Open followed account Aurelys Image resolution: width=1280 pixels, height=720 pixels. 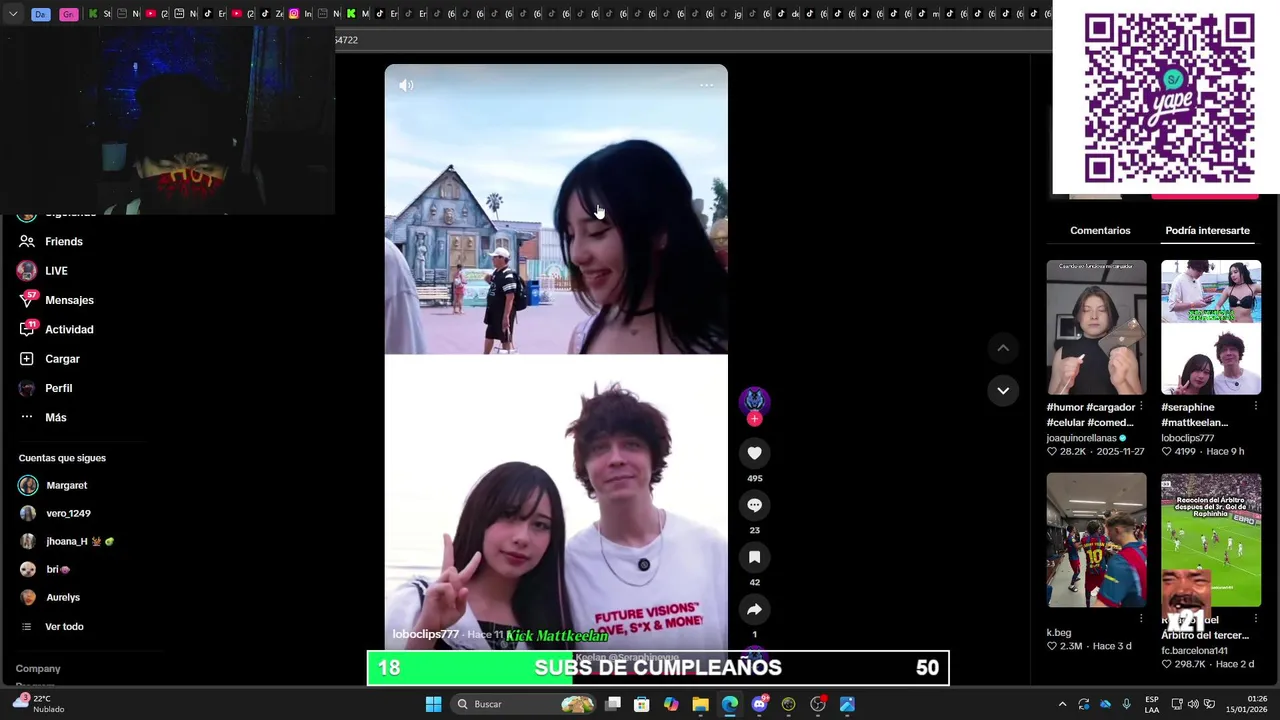pos(63,597)
